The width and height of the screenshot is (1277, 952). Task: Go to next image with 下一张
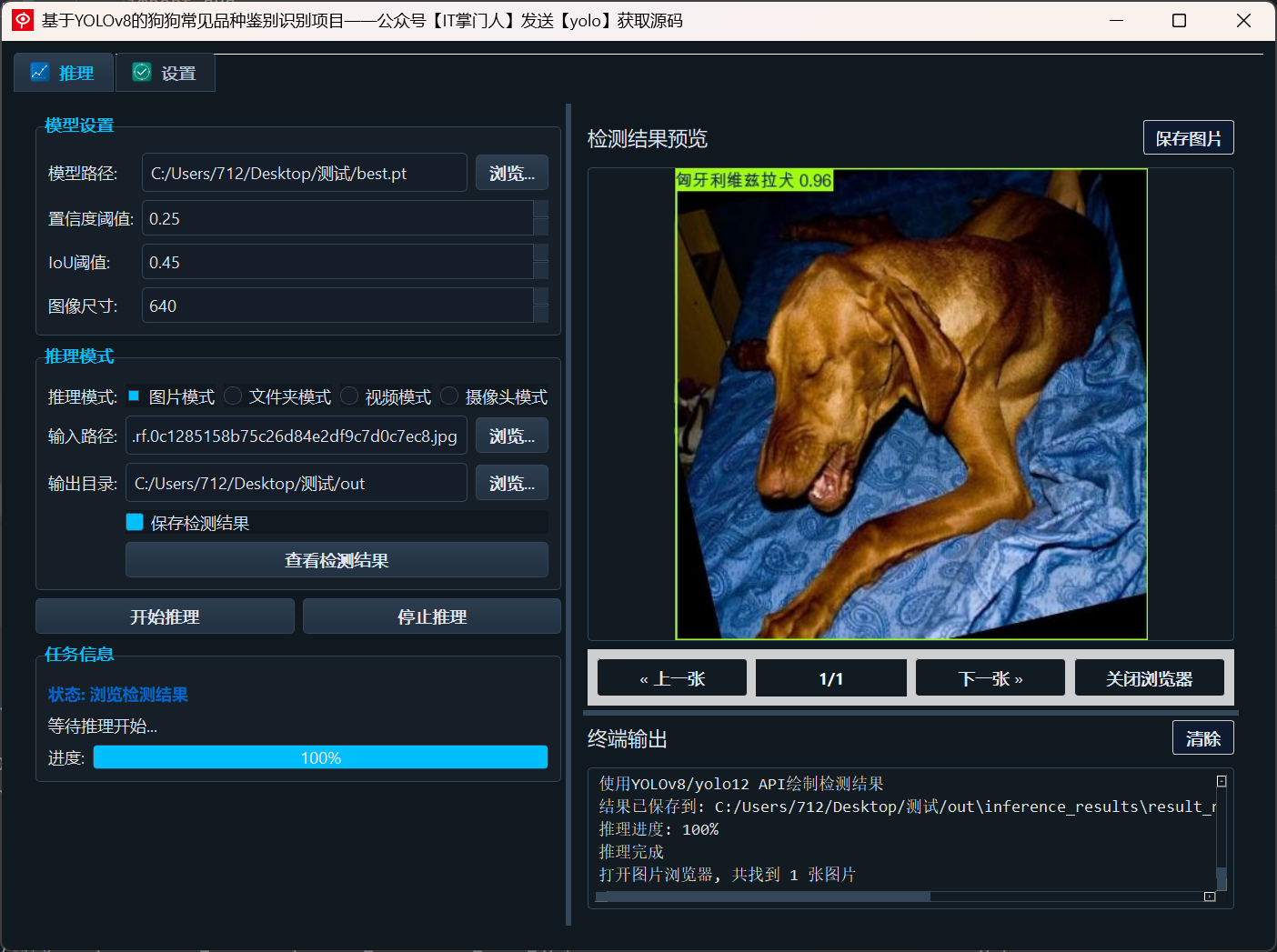(990, 678)
